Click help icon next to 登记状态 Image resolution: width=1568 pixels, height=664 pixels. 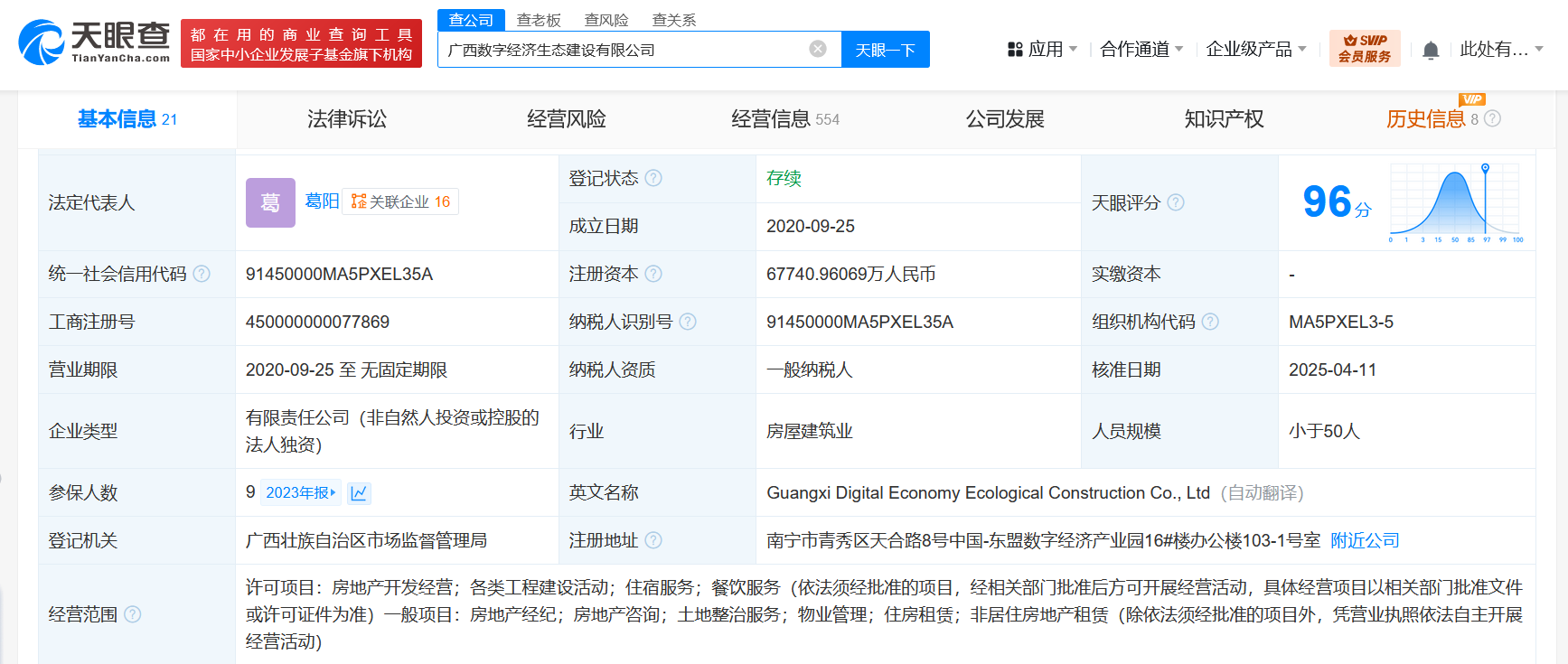(653, 178)
